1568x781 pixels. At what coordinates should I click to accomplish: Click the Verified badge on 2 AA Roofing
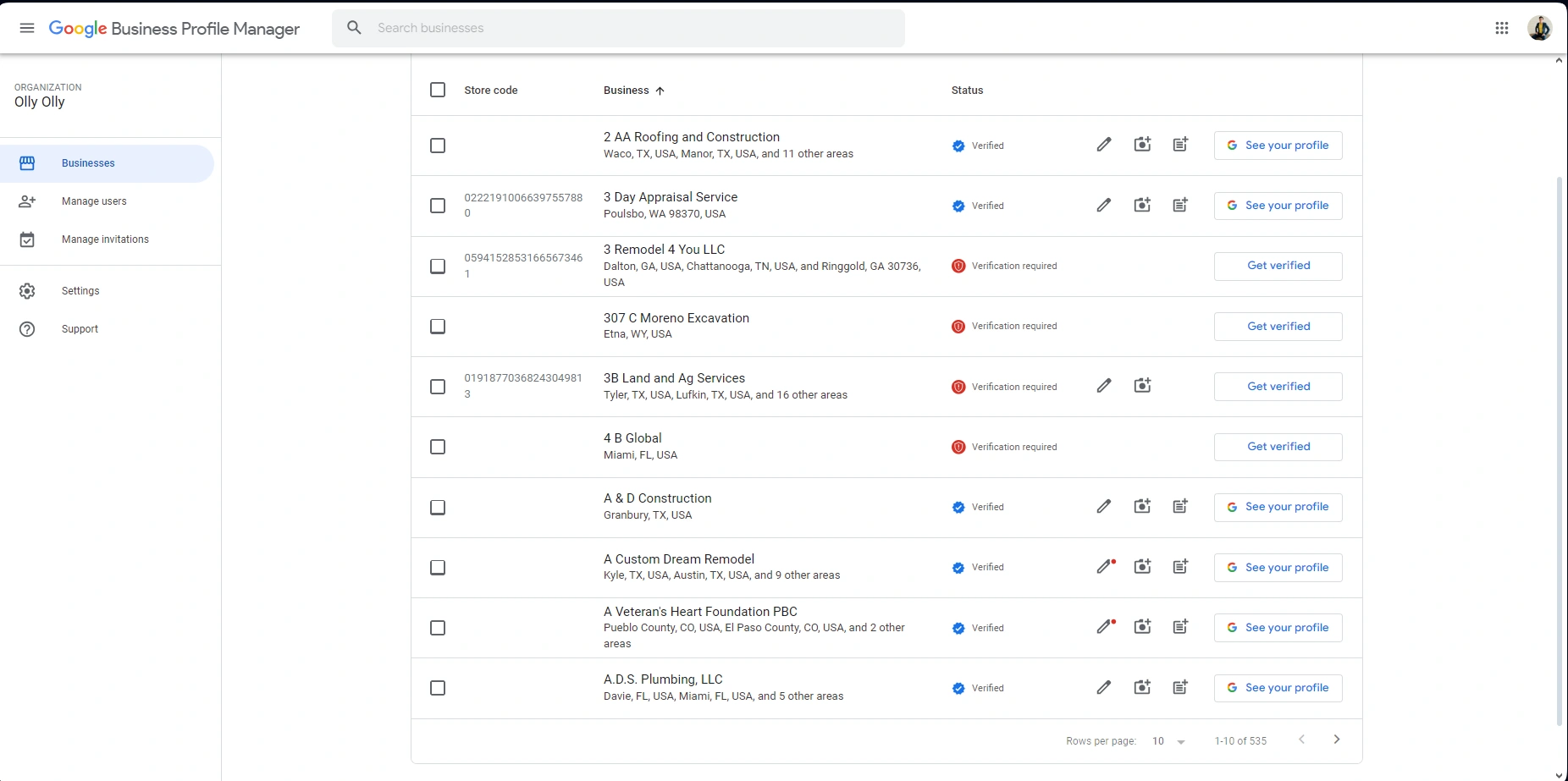958,146
